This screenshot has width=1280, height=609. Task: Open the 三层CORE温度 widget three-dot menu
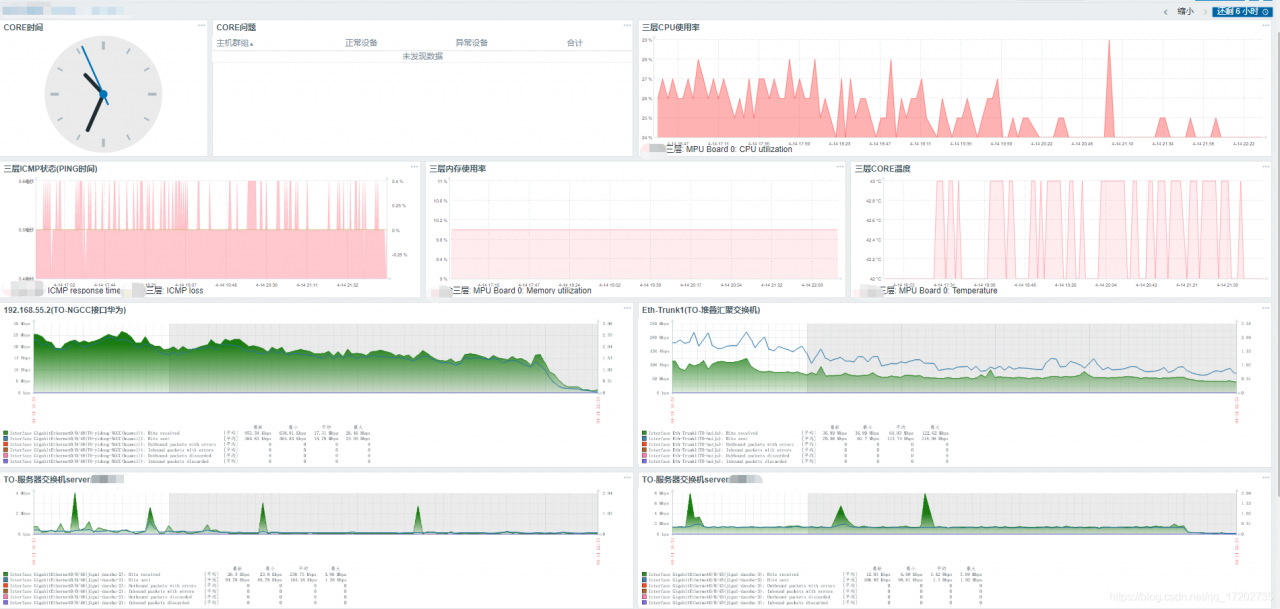click(x=1265, y=166)
